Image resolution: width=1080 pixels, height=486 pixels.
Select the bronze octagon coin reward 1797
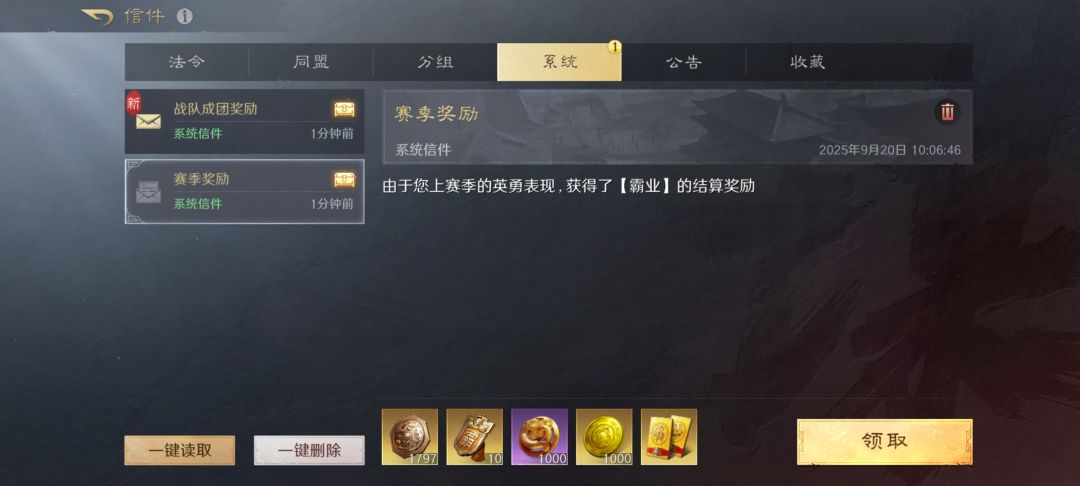pos(410,437)
